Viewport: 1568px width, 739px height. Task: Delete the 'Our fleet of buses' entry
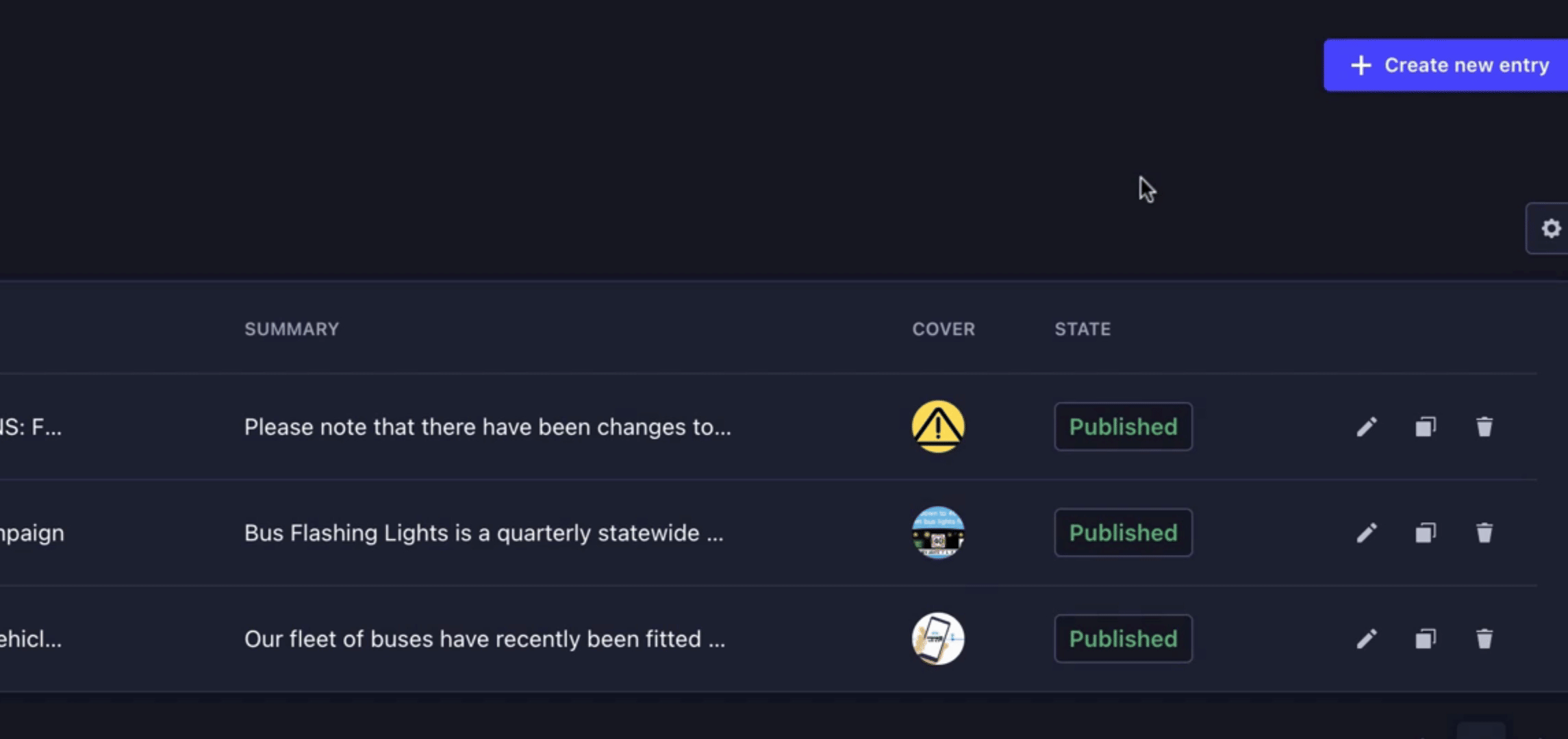1484,639
